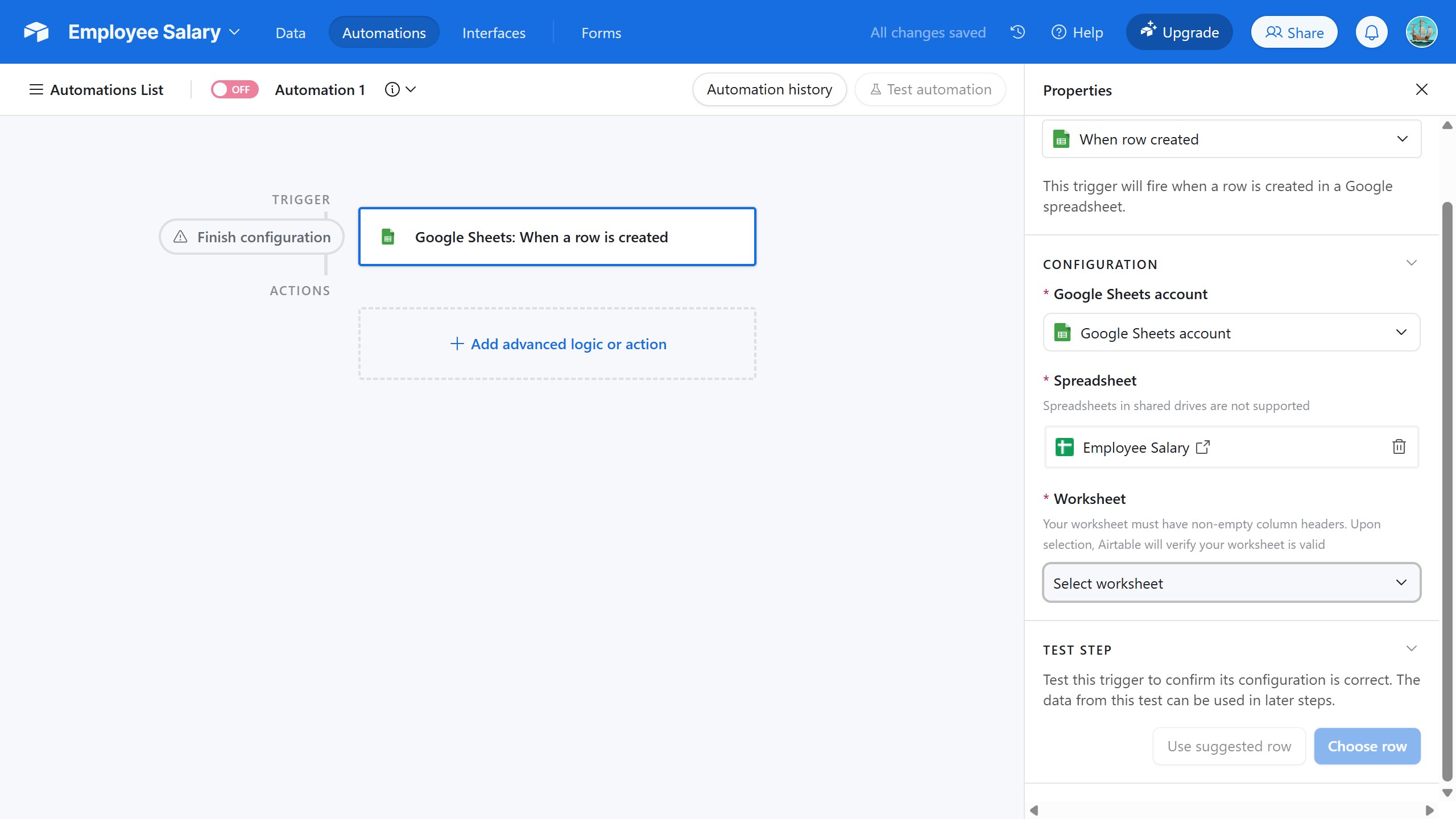Open notifications bell
This screenshot has height=819, width=1456.
point(1371,32)
